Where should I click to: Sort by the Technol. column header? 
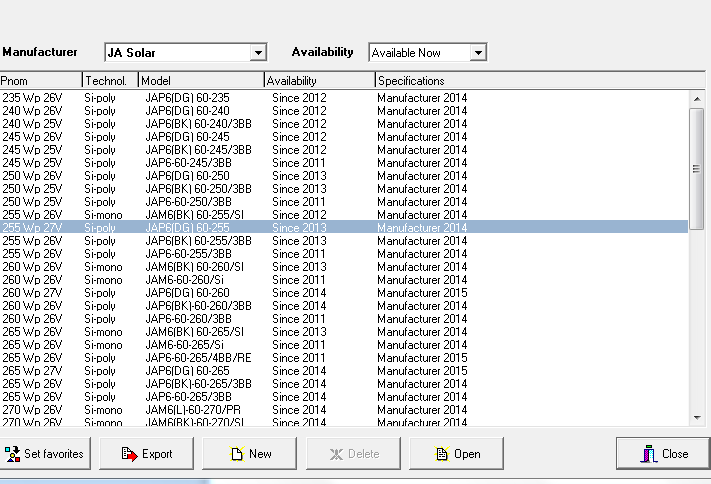[x=110, y=81]
